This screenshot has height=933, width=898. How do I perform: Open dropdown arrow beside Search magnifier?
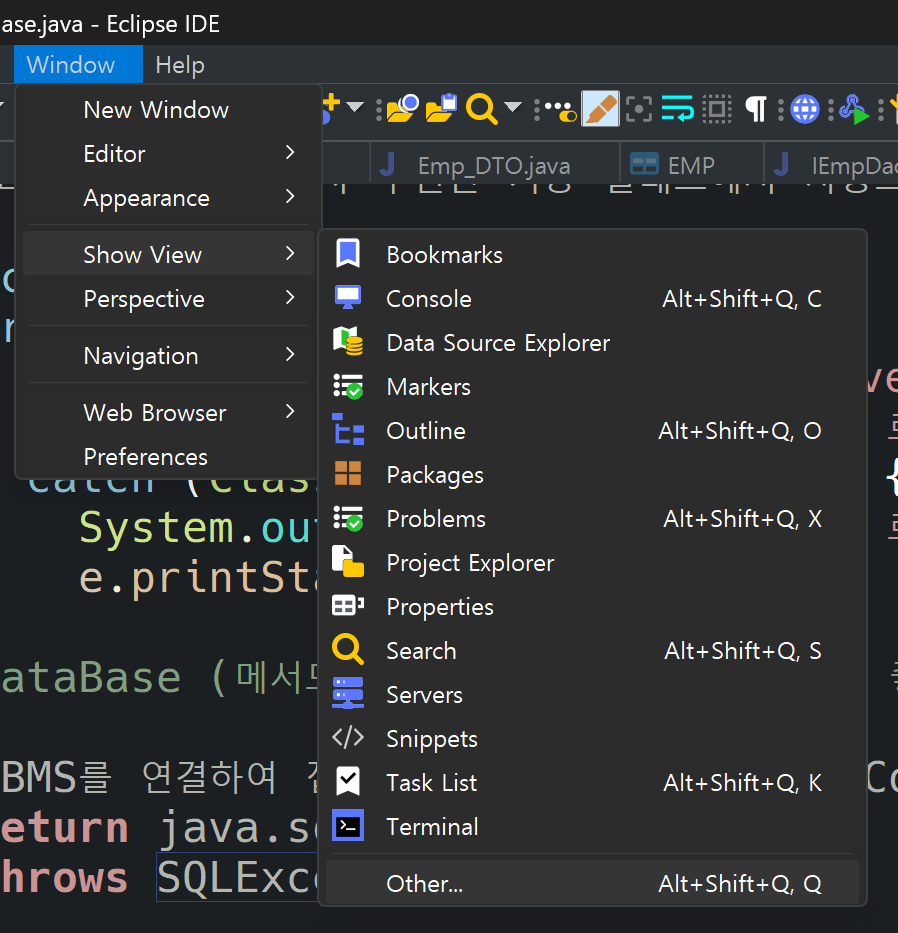[512, 108]
